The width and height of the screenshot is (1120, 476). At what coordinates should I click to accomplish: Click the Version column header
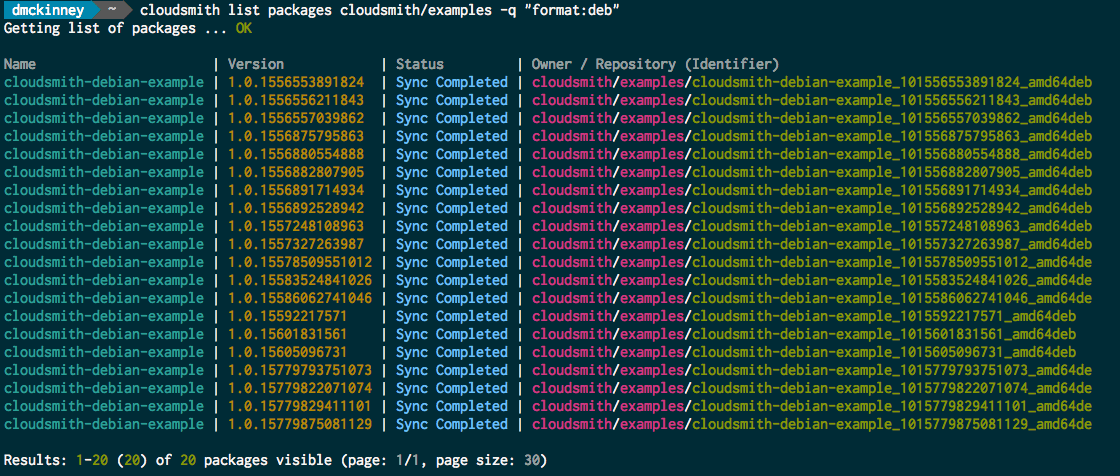click(256, 64)
